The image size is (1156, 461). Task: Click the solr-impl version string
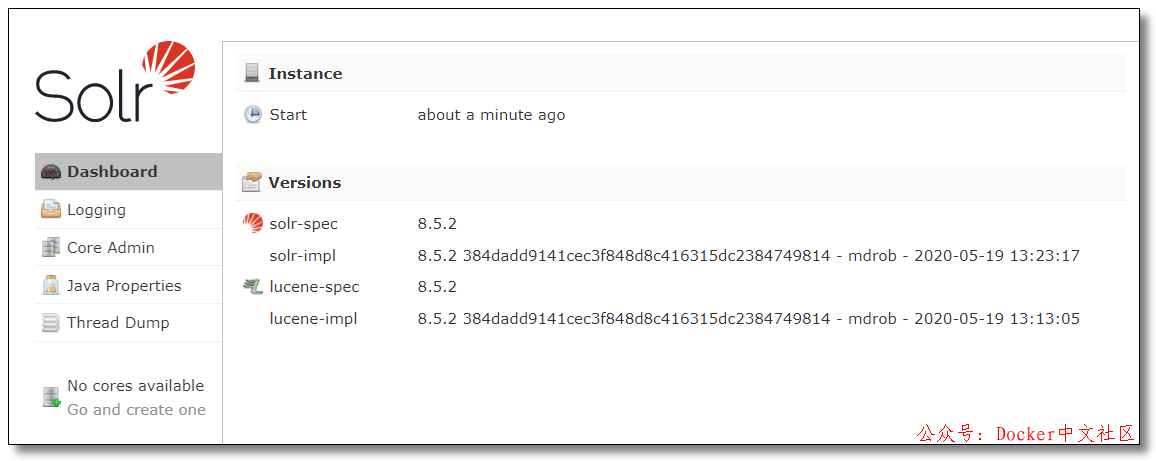tap(748, 256)
